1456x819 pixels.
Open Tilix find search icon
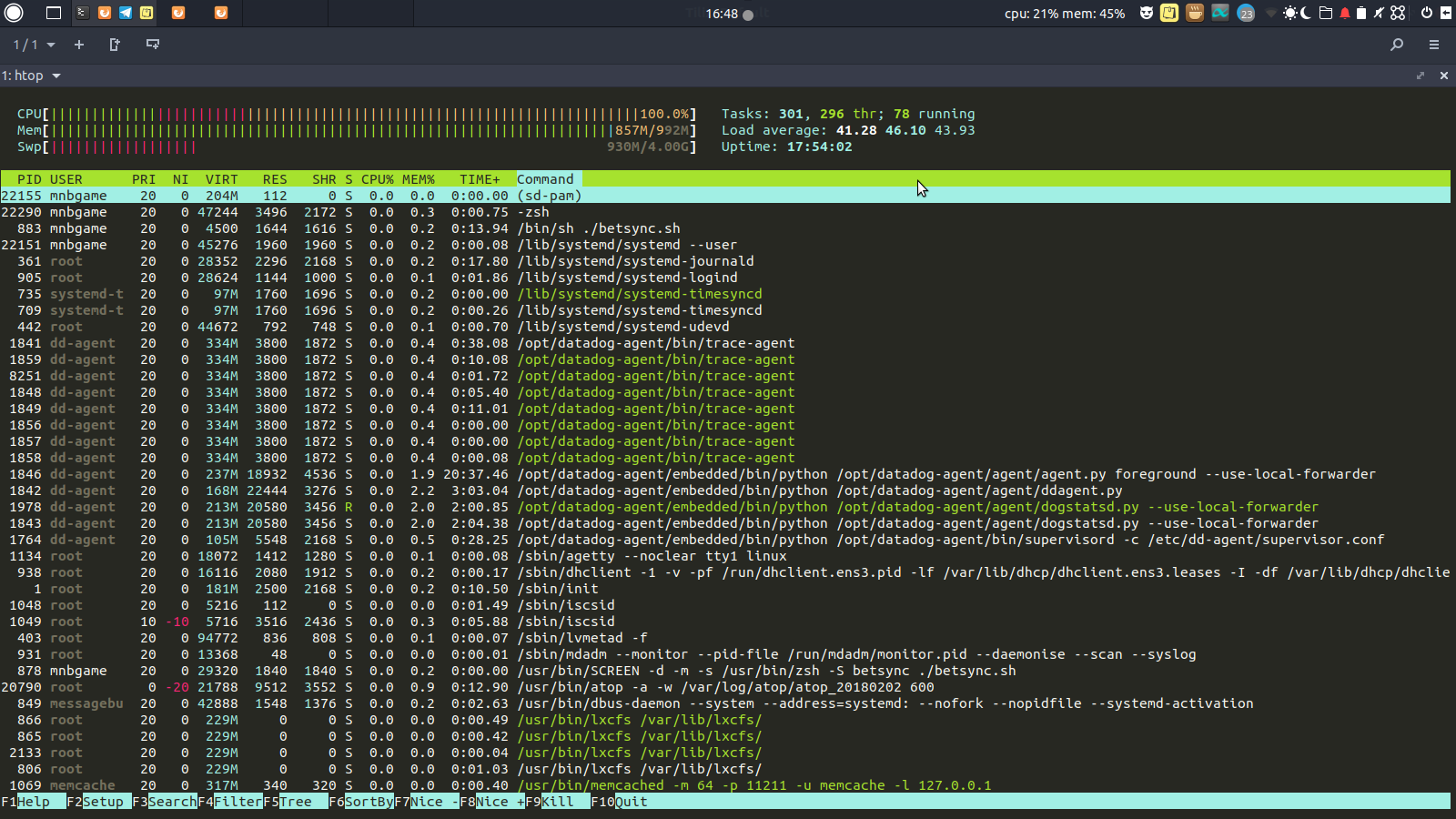coord(1397,45)
